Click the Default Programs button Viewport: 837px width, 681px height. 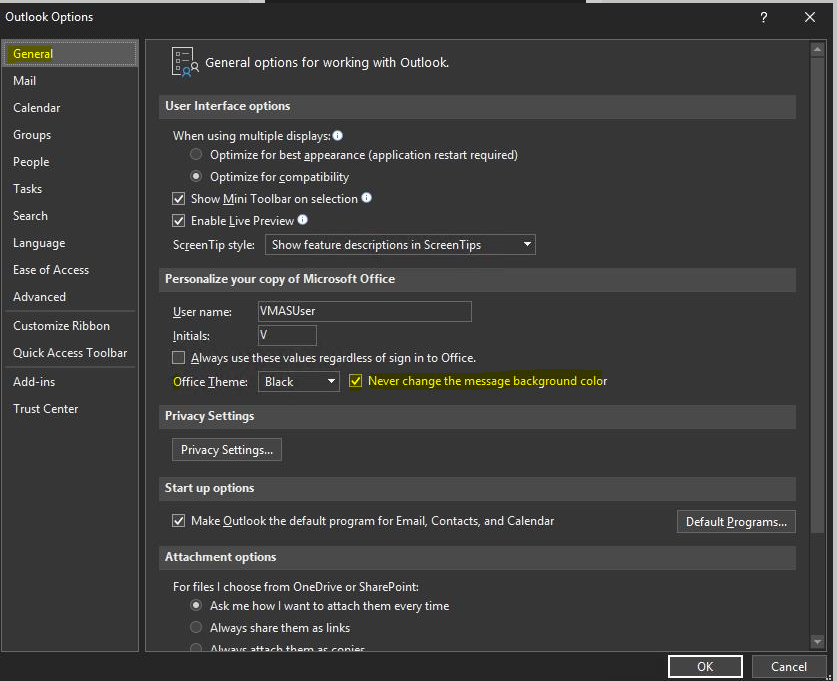point(736,522)
